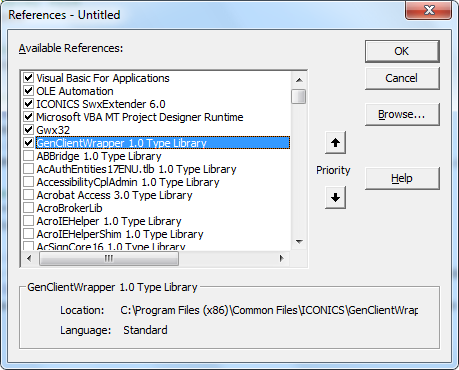
Task: Close the References dialog window
Action: 429,10
